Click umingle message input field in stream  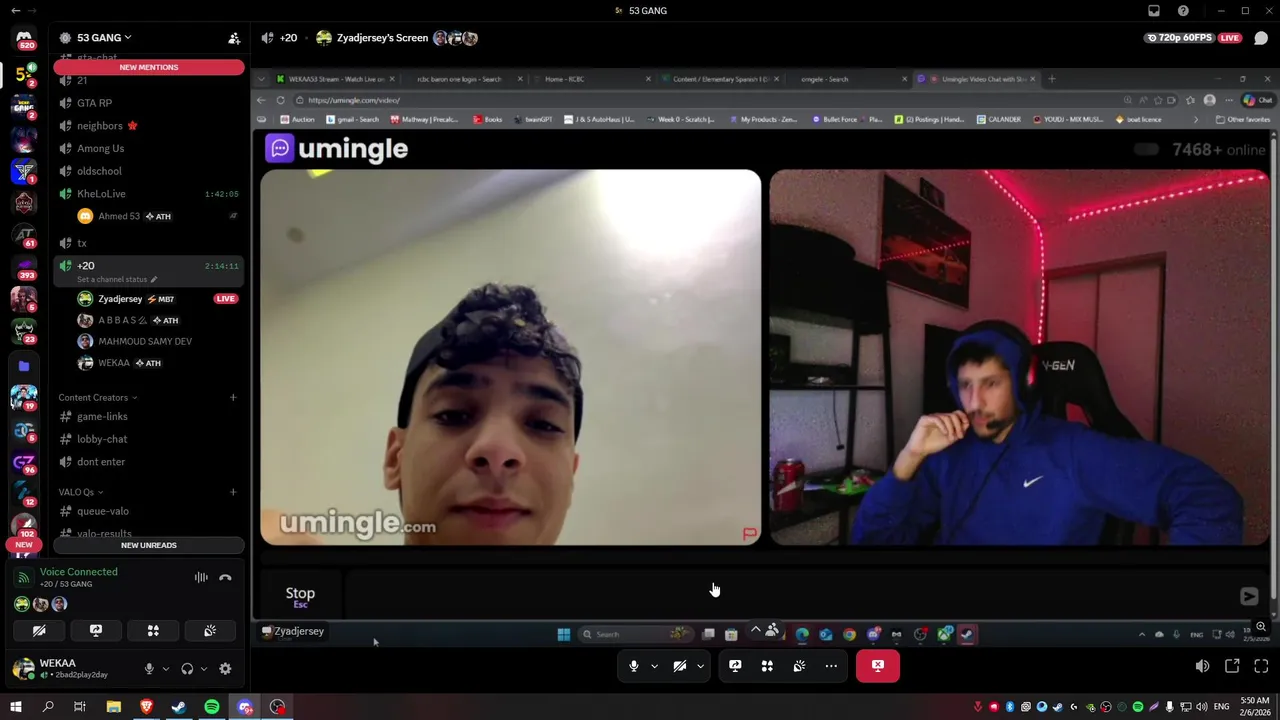[x=790, y=596]
